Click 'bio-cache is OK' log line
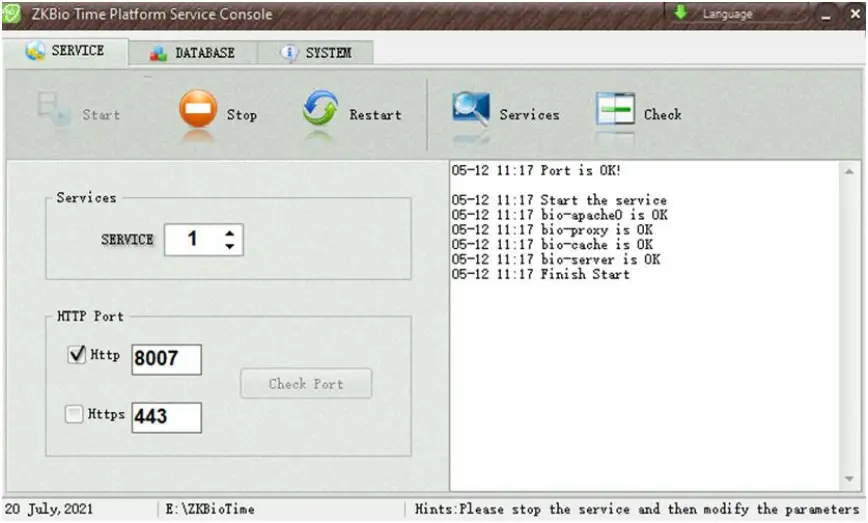The image size is (868, 523). tap(552, 245)
